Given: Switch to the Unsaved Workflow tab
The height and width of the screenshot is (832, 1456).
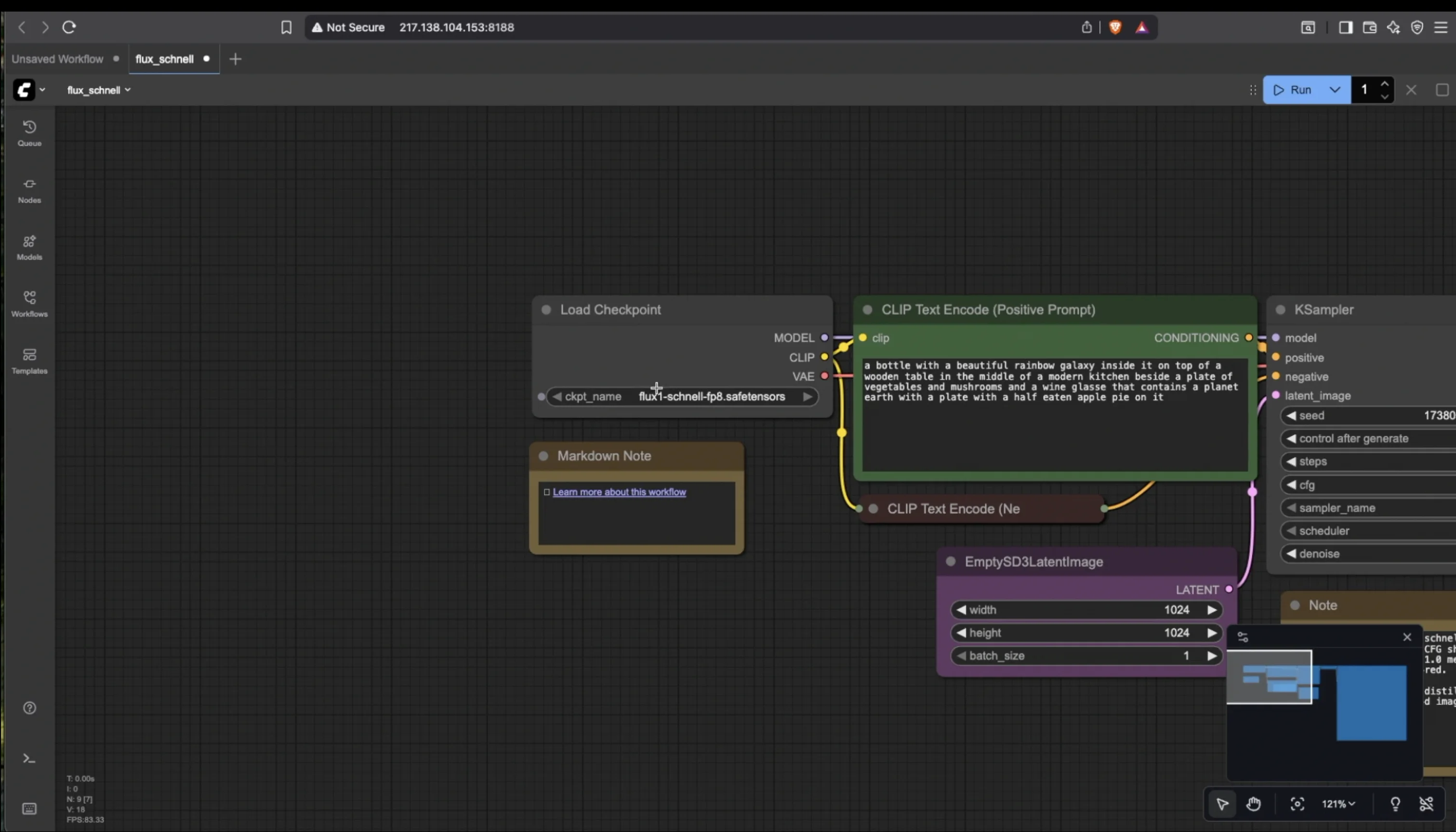Looking at the screenshot, I should pyautogui.click(x=58, y=59).
